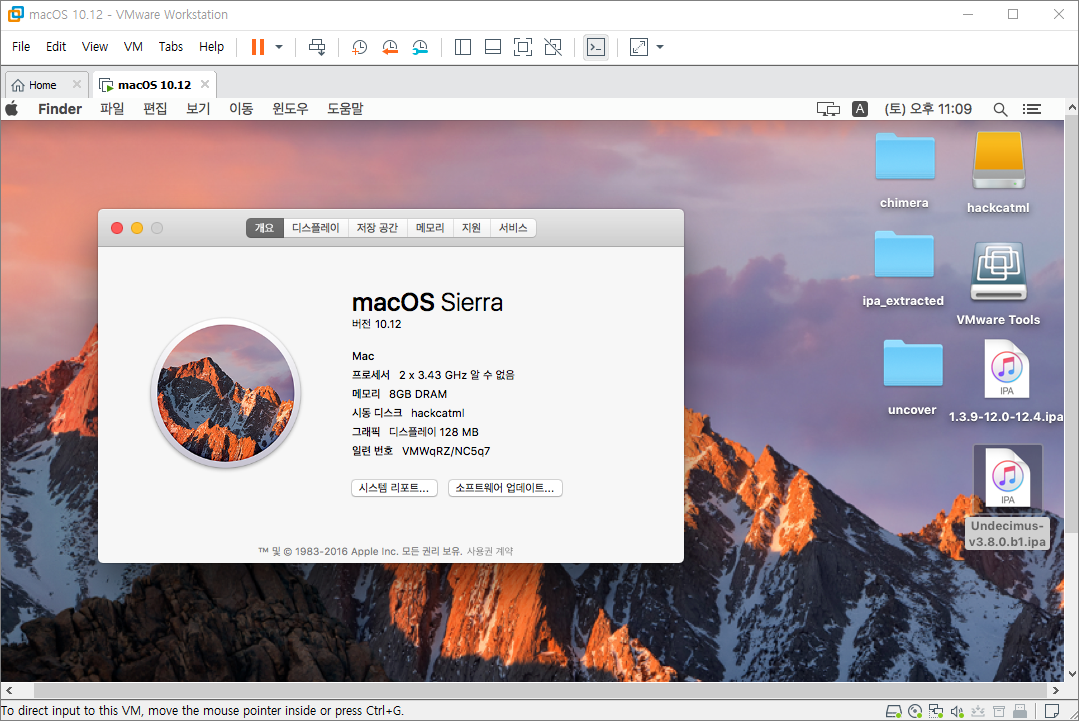The image size is (1079, 721).
Task: Open the Apple menu
Action: click(12, 109)
